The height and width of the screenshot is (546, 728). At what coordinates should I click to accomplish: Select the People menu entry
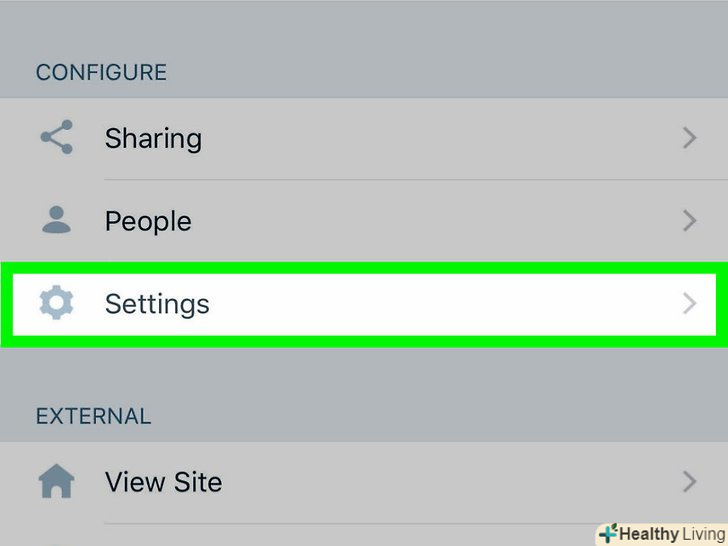(148, 221)
